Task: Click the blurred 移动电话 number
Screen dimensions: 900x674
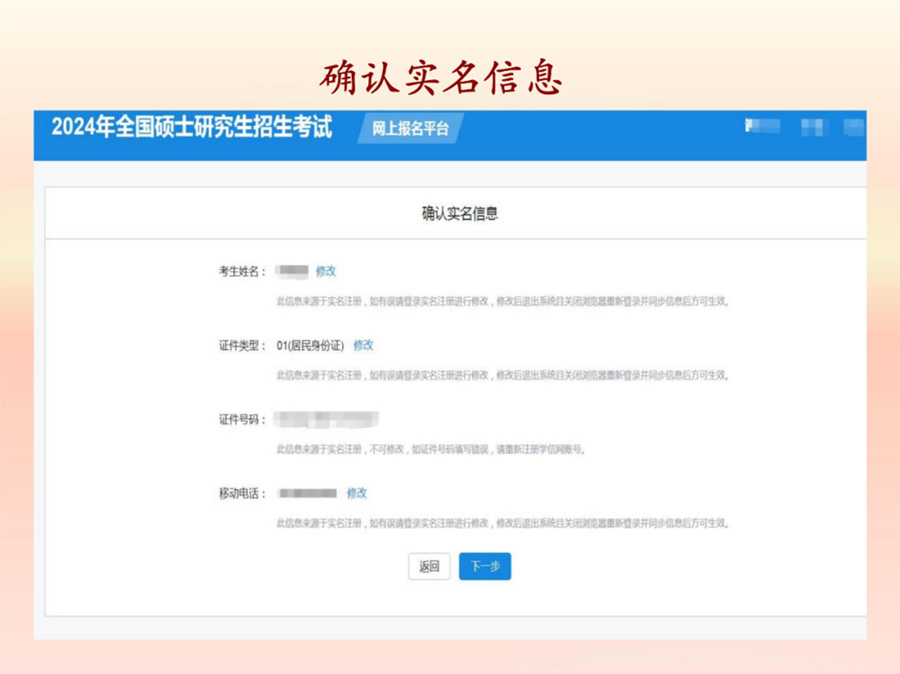Action: [x=308, y=493]
